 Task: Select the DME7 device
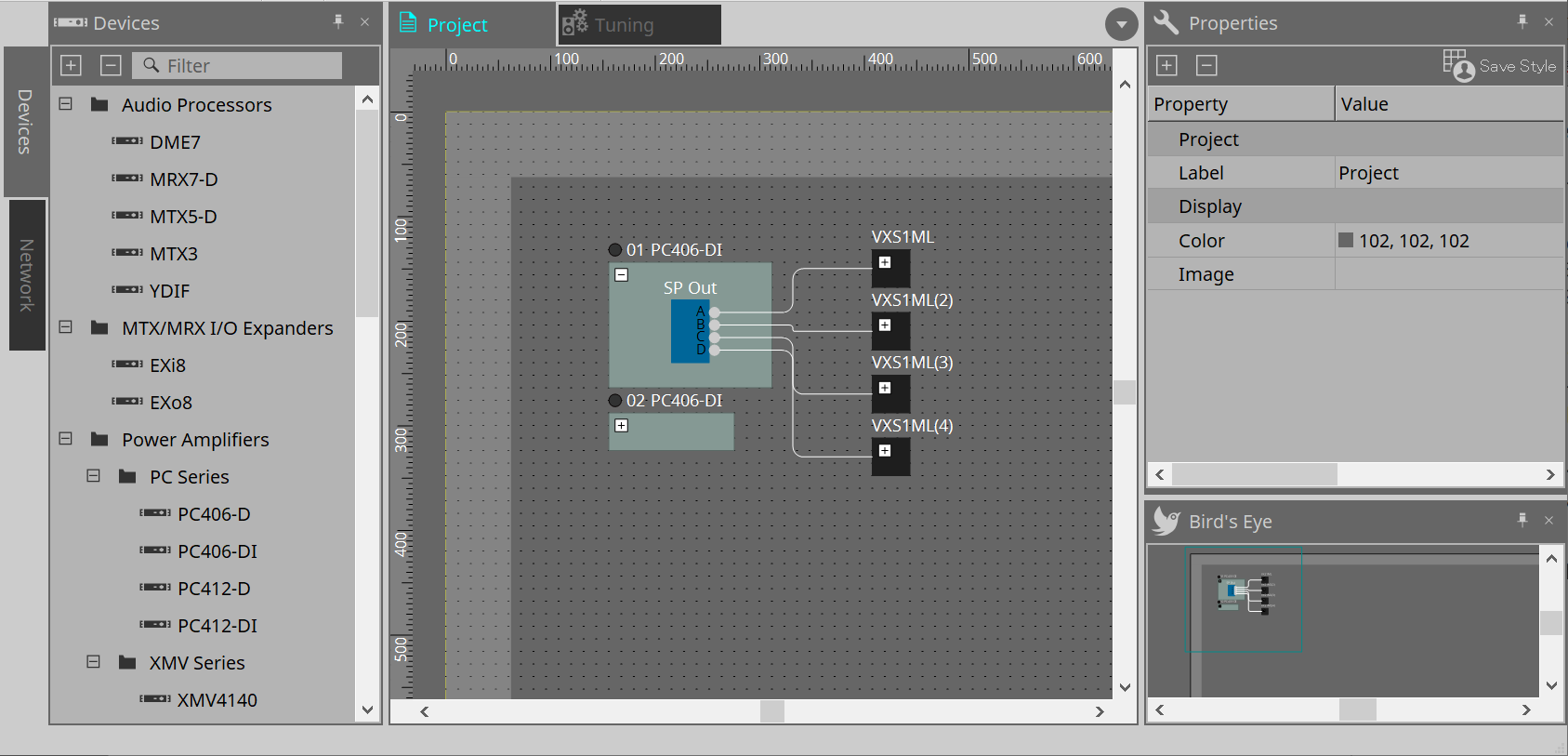pos(176,142)
